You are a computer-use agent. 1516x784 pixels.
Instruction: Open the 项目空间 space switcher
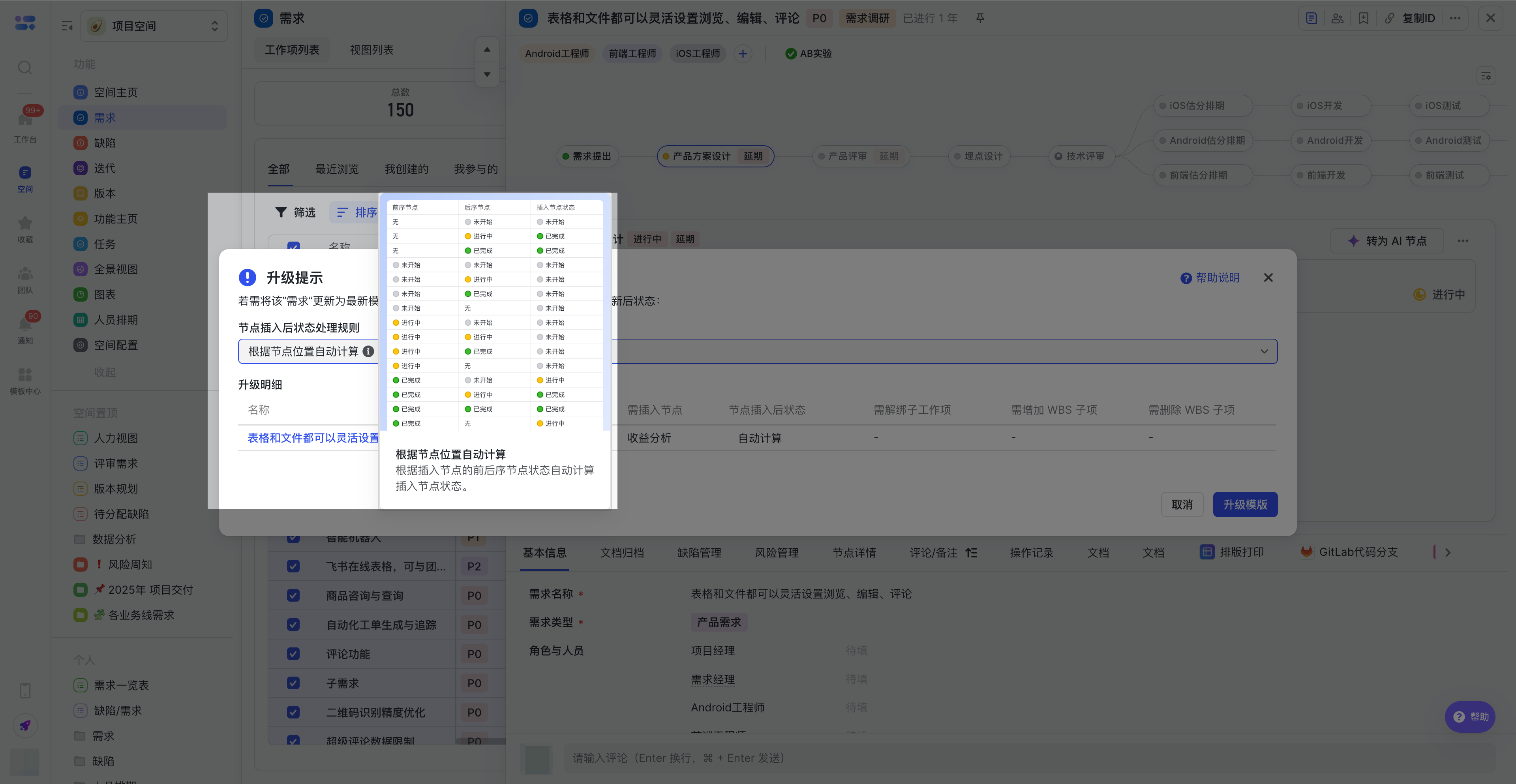(154, 26)
